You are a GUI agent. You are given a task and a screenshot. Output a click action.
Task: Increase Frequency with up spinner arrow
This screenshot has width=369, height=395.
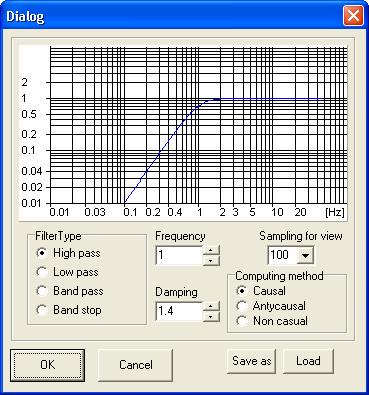click(x=211, y=250)
